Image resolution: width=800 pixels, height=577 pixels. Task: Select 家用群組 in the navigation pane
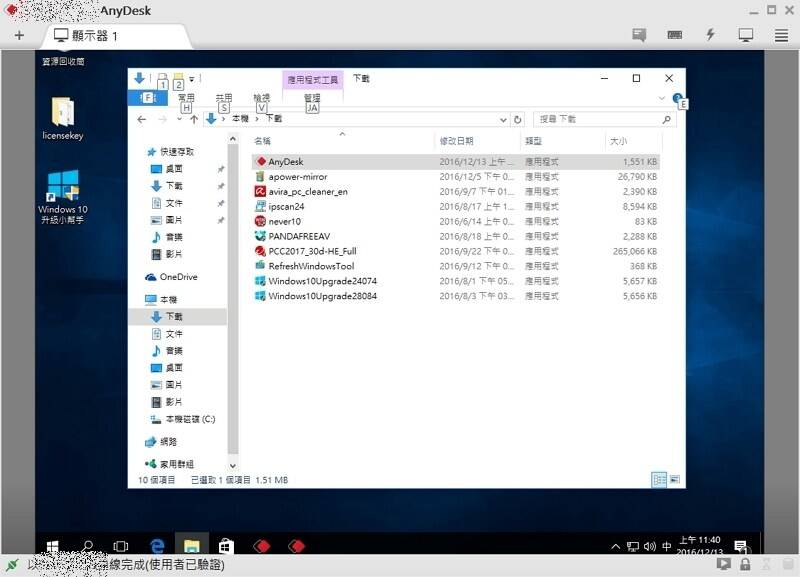pos(177,464)
